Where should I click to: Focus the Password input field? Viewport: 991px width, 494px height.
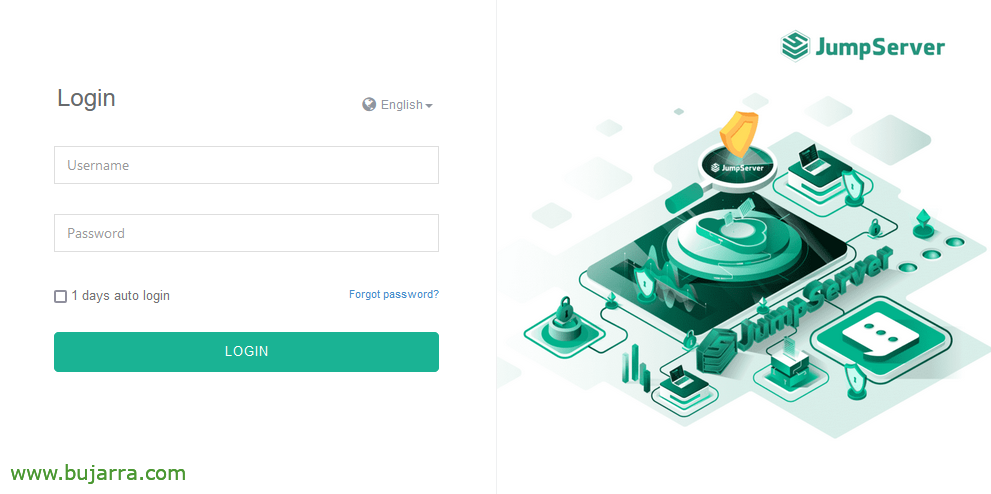pos(246,233)
